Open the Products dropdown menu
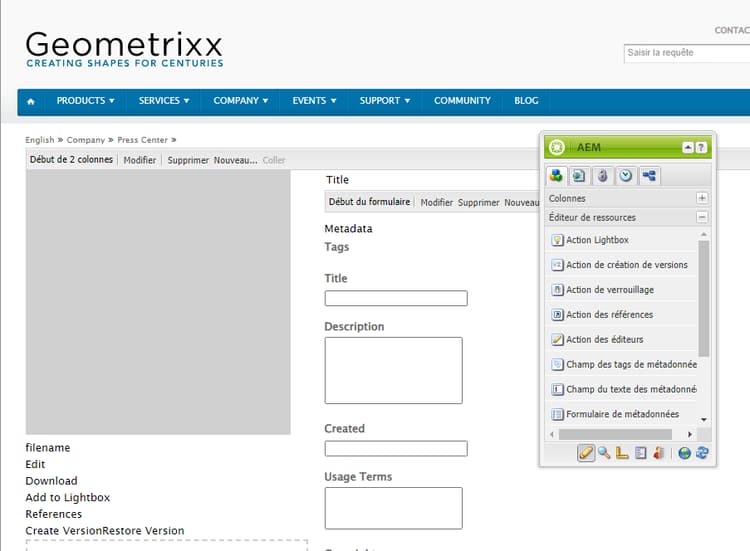Viewport: 750px width, 551px height. pyautogui.click(x=85, y=101)
